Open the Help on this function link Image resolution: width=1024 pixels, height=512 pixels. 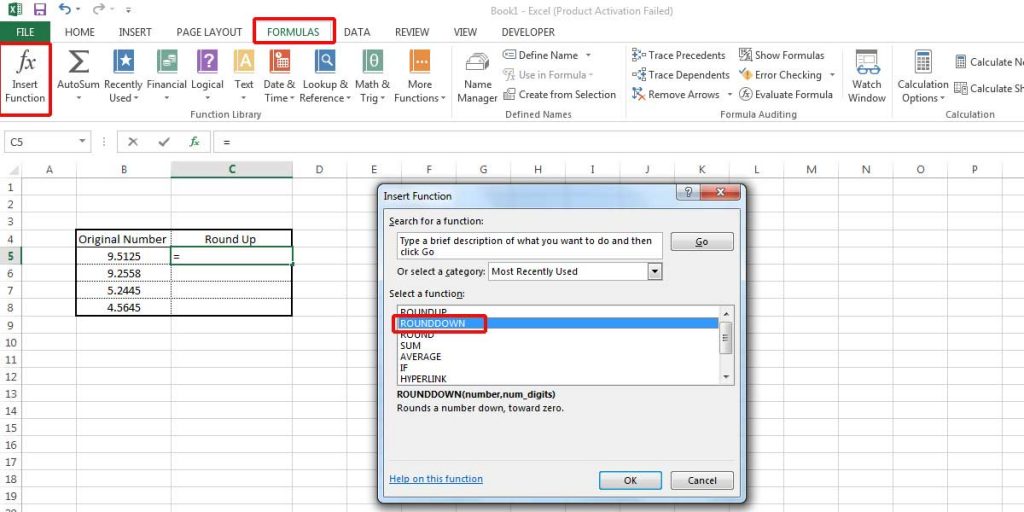pos(436,479)
